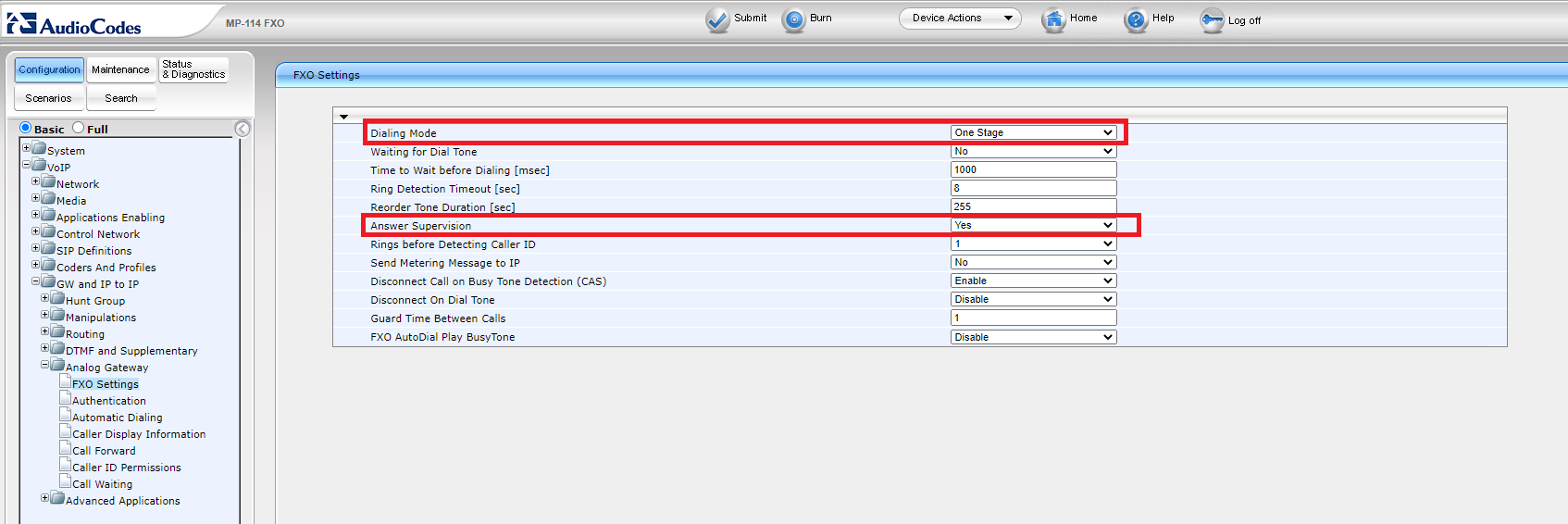Select Control Network in tree
This screenshot has width=1568, height=524.
tap(98, 234)
